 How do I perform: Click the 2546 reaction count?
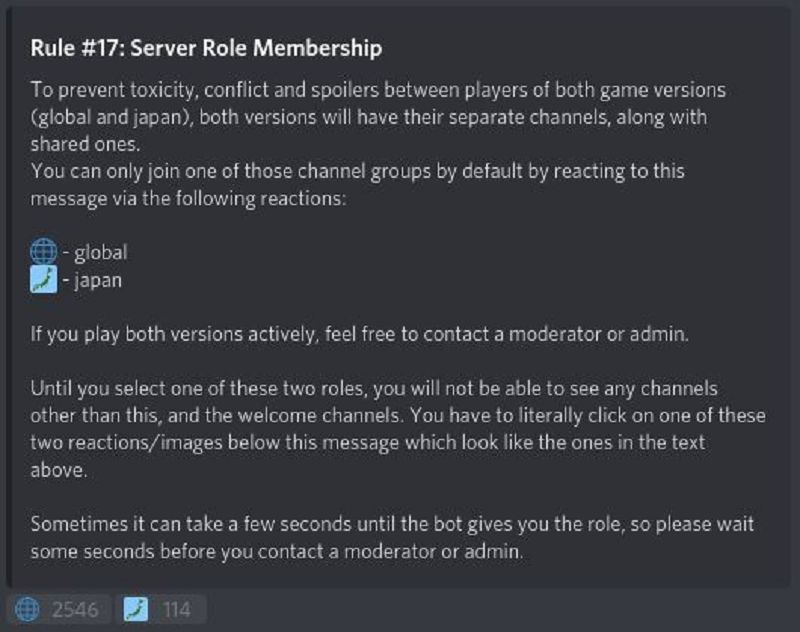coord(75,610)
